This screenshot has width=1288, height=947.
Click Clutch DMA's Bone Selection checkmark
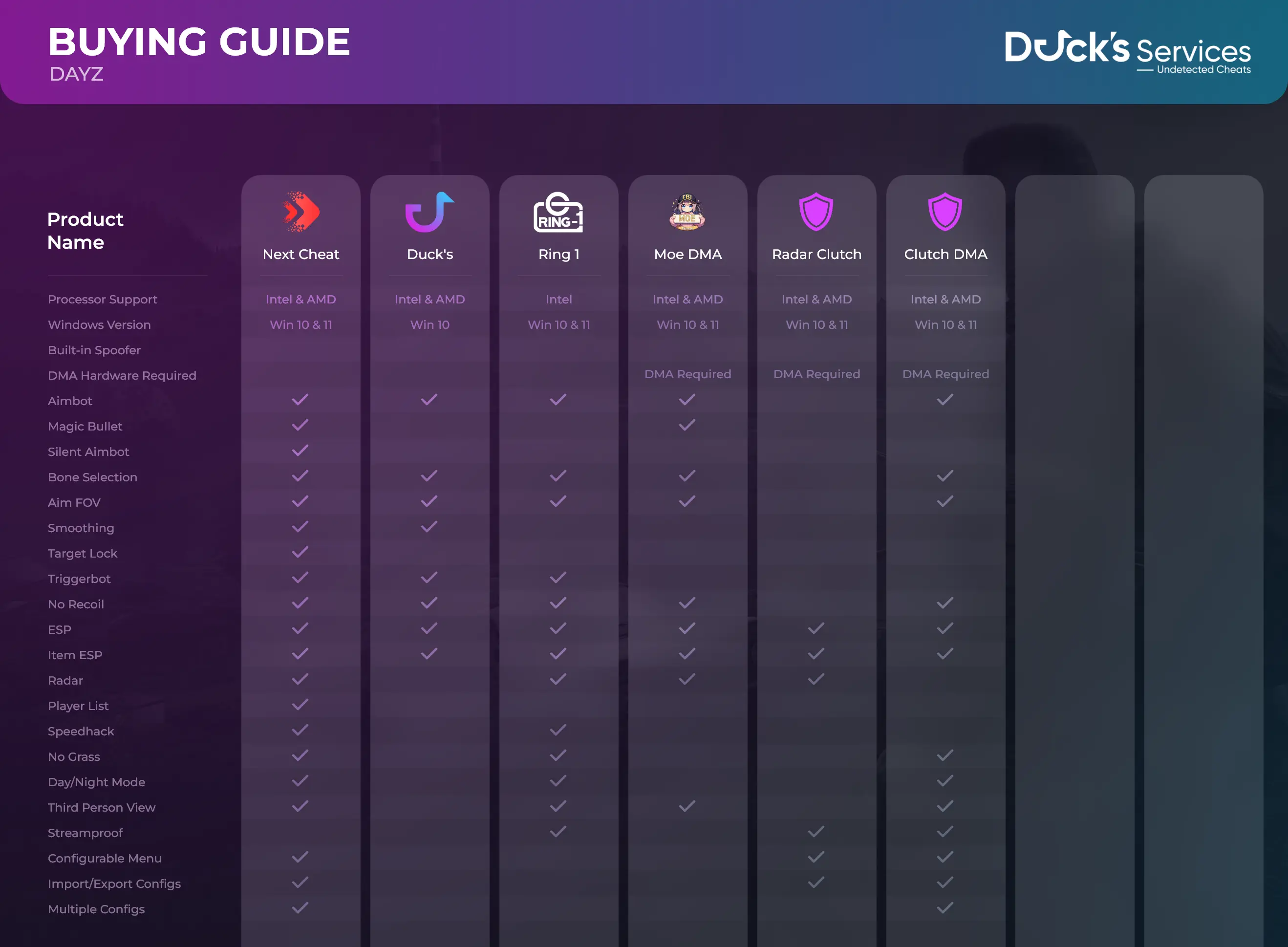point(945,476)
